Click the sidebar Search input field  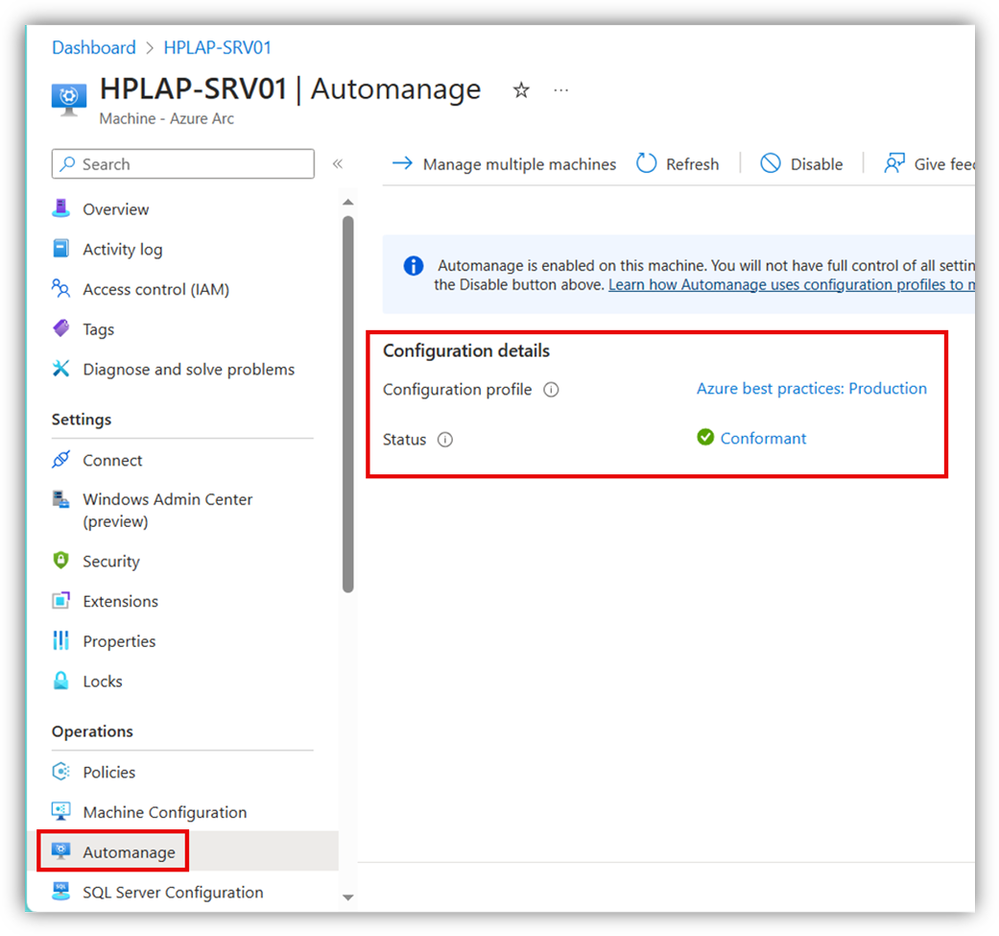point(183,164)
